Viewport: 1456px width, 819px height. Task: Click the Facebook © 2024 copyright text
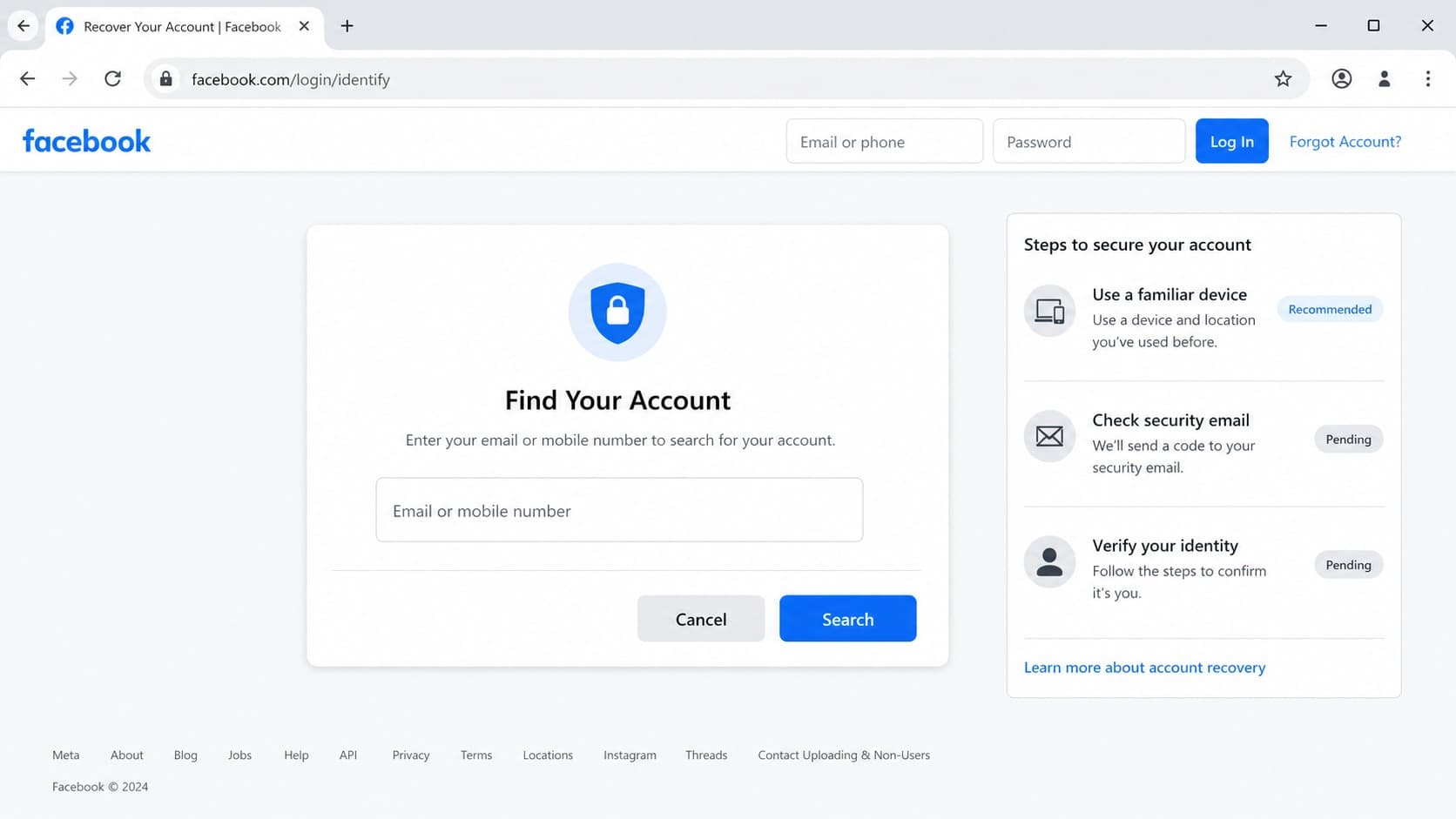click(x=100, y=787)
